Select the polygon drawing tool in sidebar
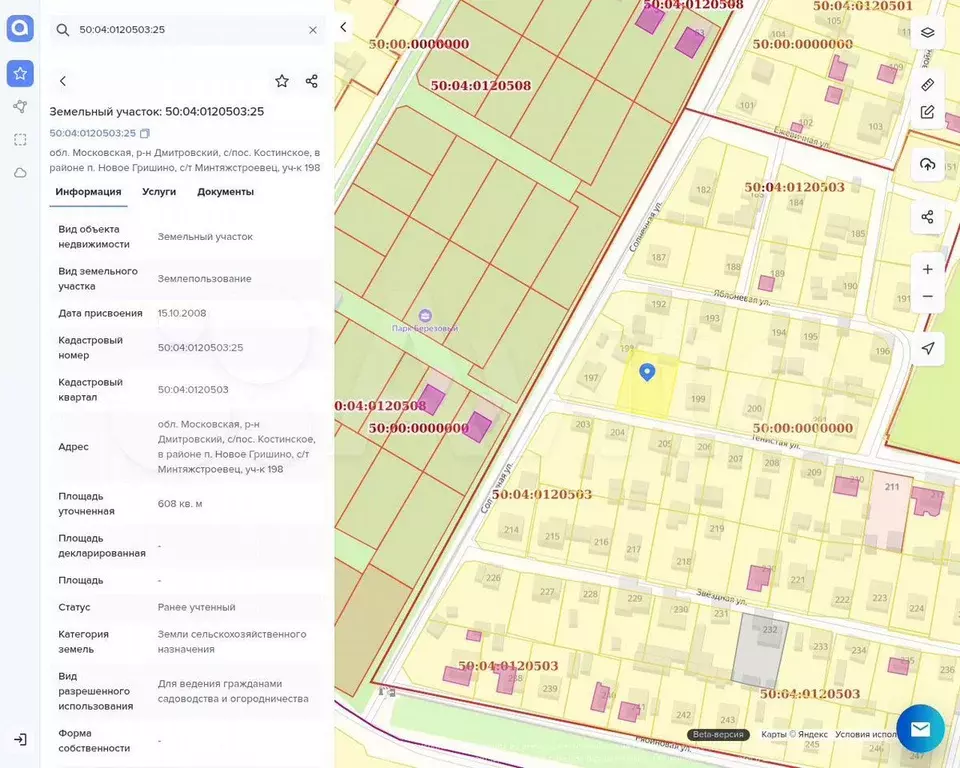The image size is (960, 768). click(20, 106)
